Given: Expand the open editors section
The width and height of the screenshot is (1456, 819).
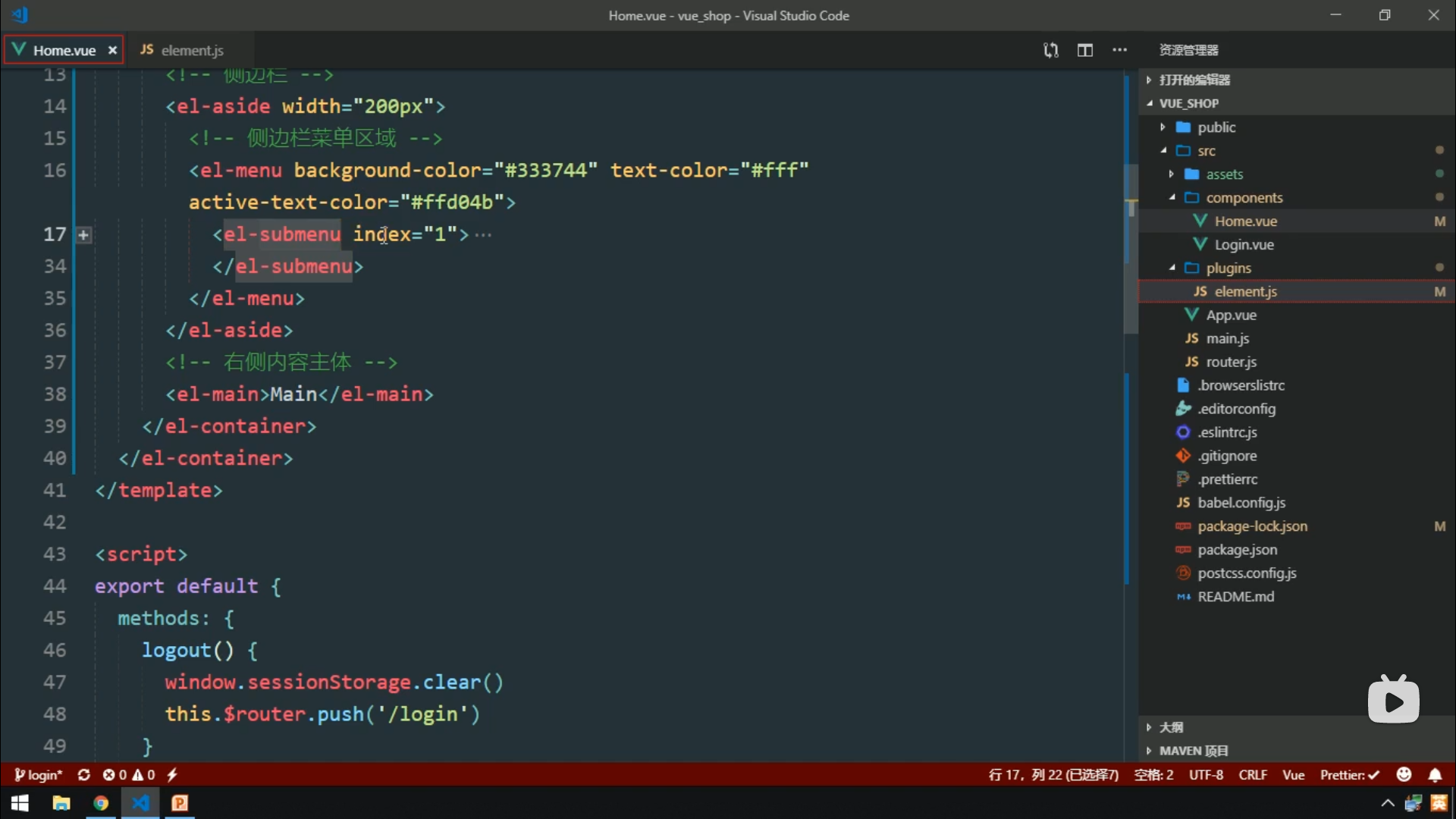Looking at the screenshot, I should (1296, 80).
